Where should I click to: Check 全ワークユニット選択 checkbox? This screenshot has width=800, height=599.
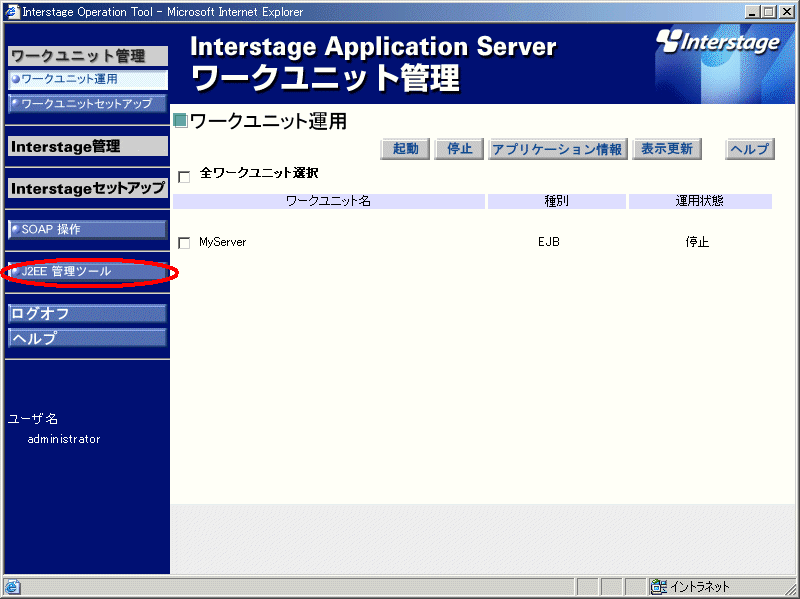click(184, 177)
